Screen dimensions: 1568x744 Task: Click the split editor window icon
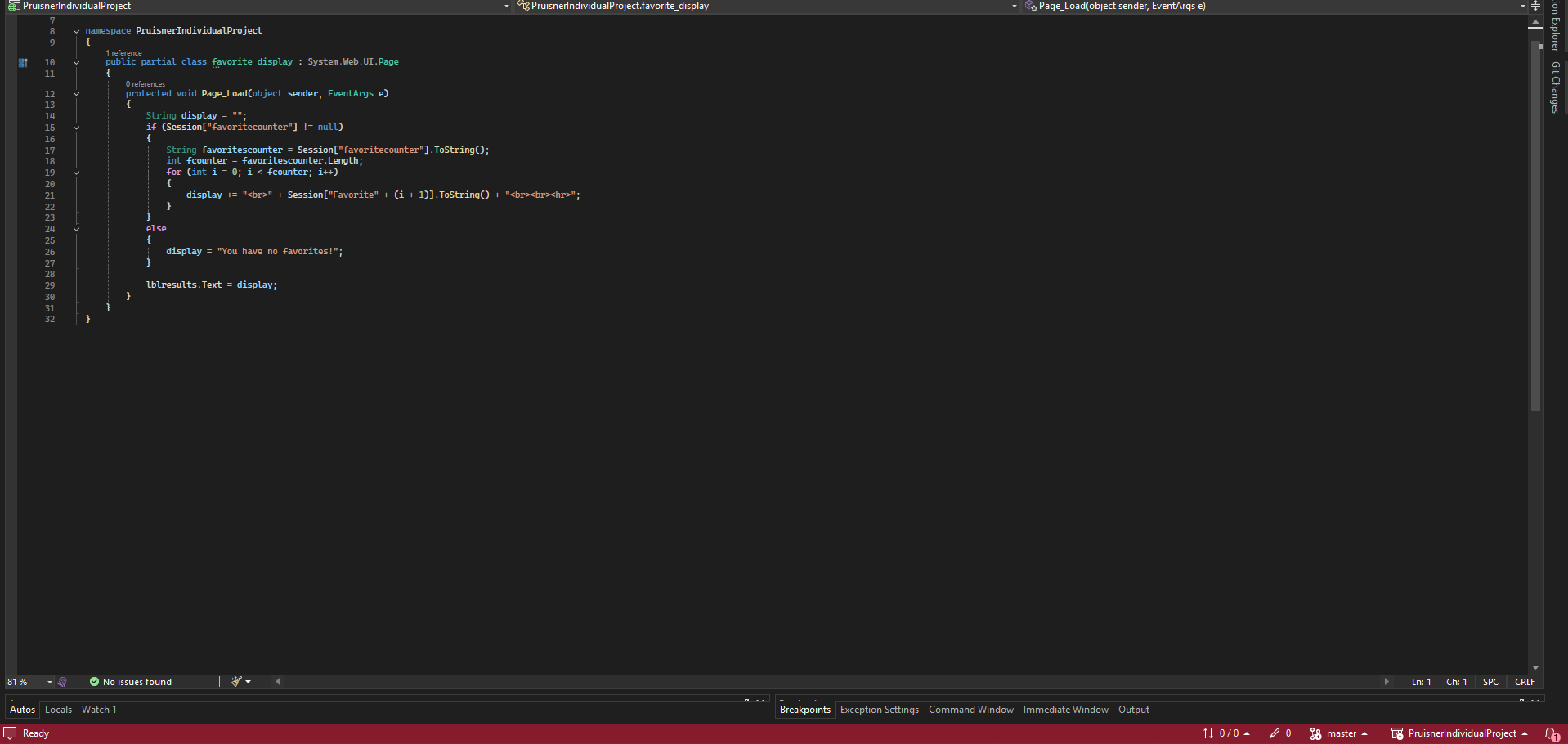click(1536, 6)
